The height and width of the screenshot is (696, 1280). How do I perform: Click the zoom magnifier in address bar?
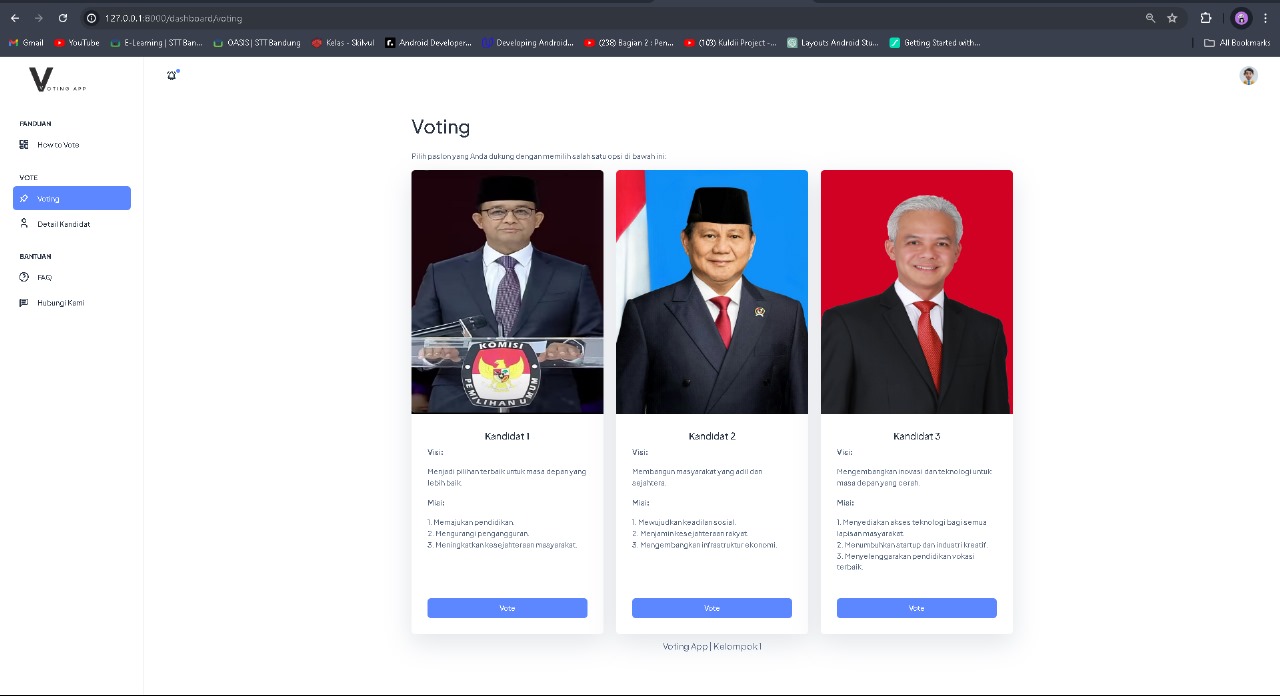coord(1150,18)
